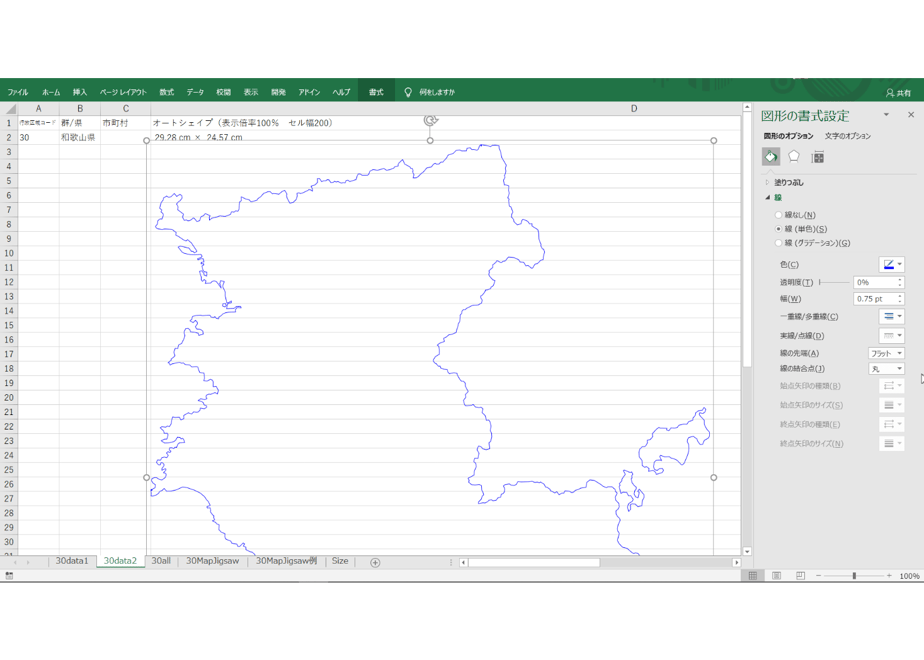This screenshot has height=660, width=924.
Task: Click the 透明度 0% value field
Action: (x=874, y=282)
